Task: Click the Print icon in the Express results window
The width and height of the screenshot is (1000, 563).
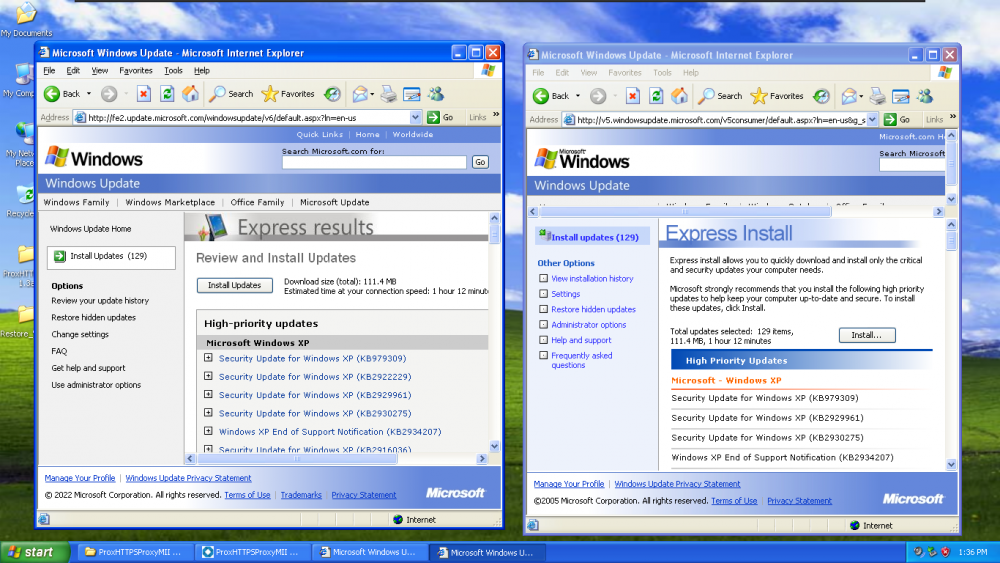Action: pyautogui.click(x=388, y=94)
